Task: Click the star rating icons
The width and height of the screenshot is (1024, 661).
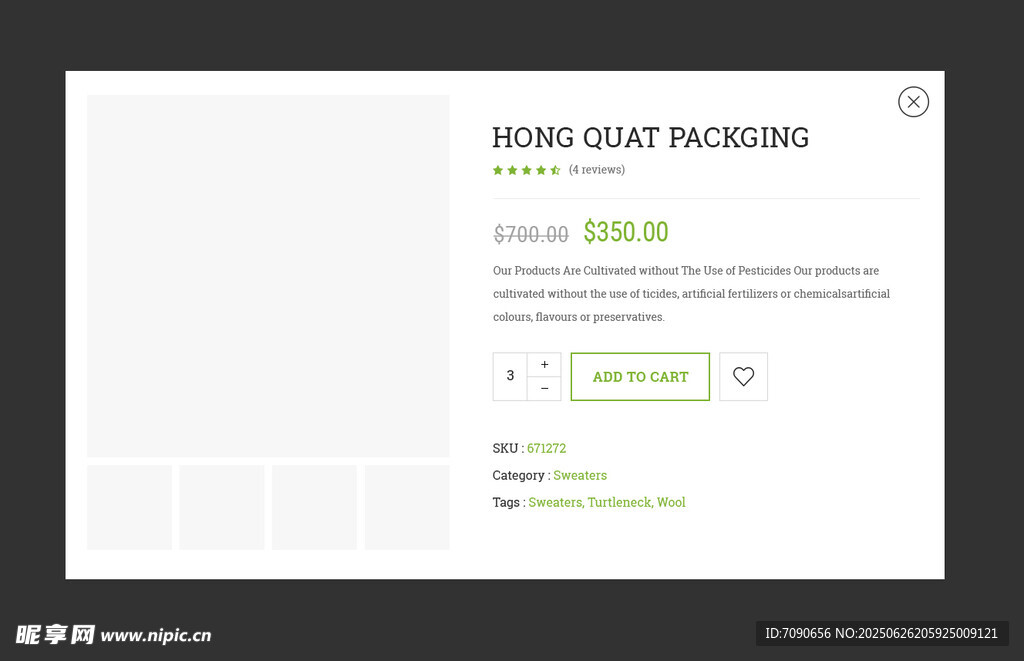Action: pyautogui.click(x=526, y=170)
